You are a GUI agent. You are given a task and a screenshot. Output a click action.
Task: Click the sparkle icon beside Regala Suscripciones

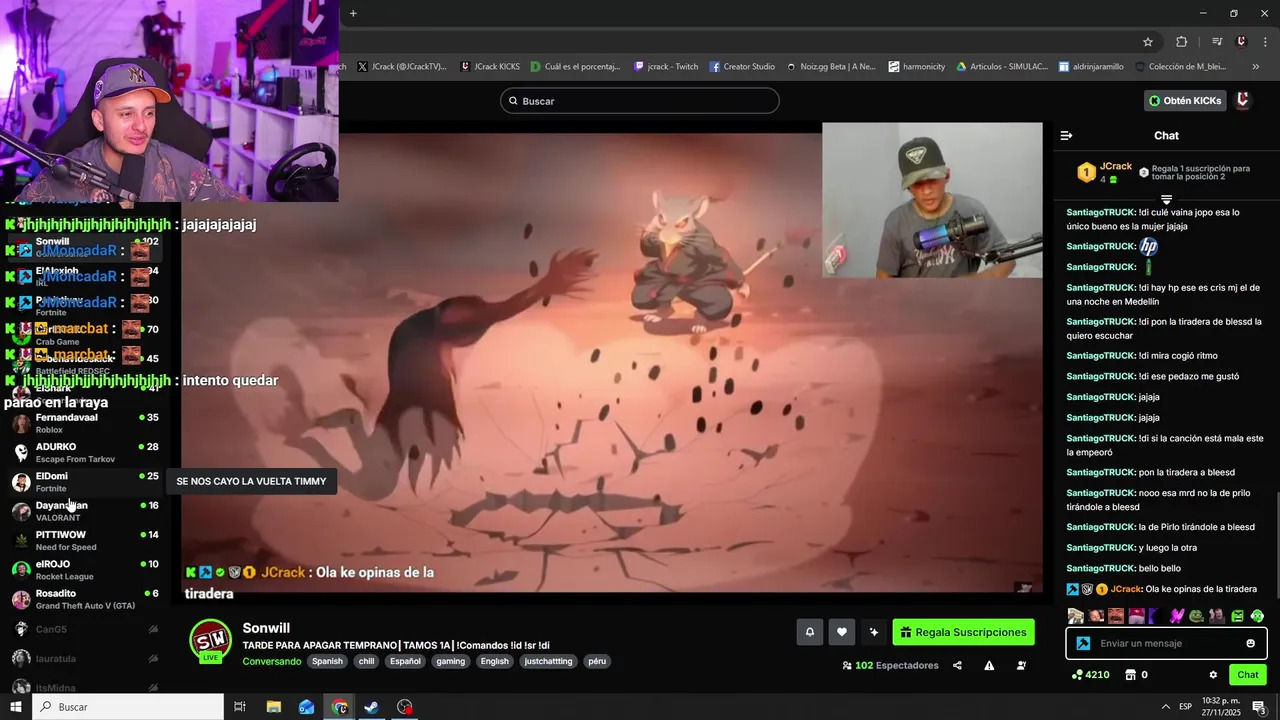(874, 632)
